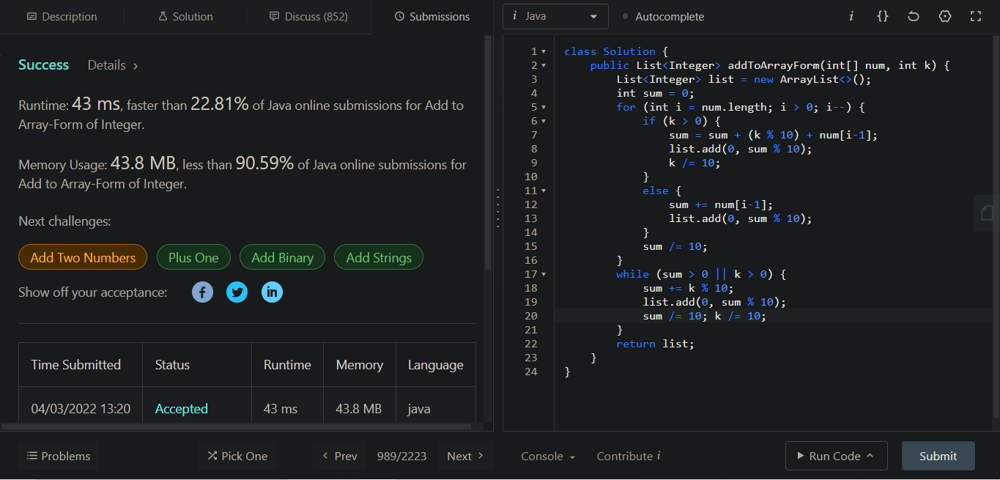Open the Contribute link
The image size is (1000, 480).
tap(628, 456)
